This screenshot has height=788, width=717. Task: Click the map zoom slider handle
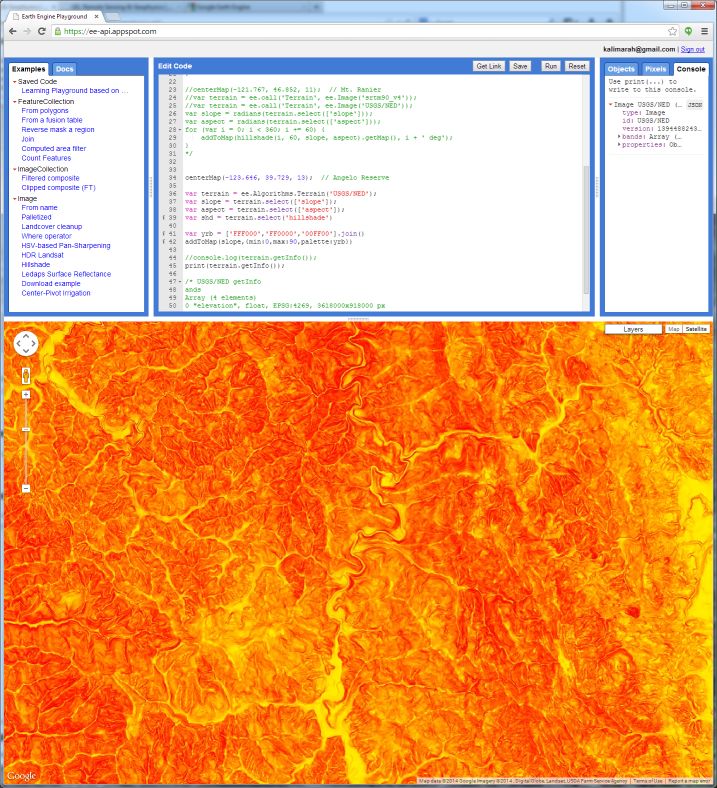(x=26, y=429)
